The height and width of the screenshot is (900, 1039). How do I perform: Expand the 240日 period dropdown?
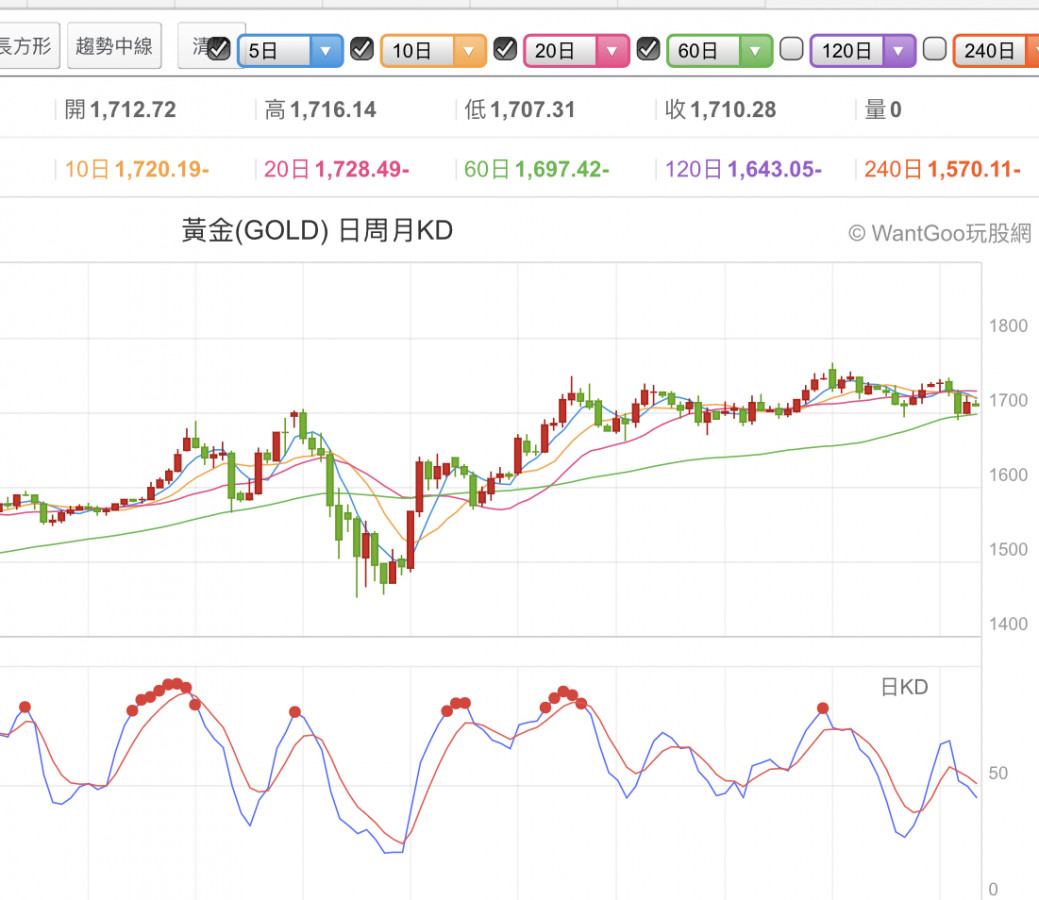click(995, 50)
